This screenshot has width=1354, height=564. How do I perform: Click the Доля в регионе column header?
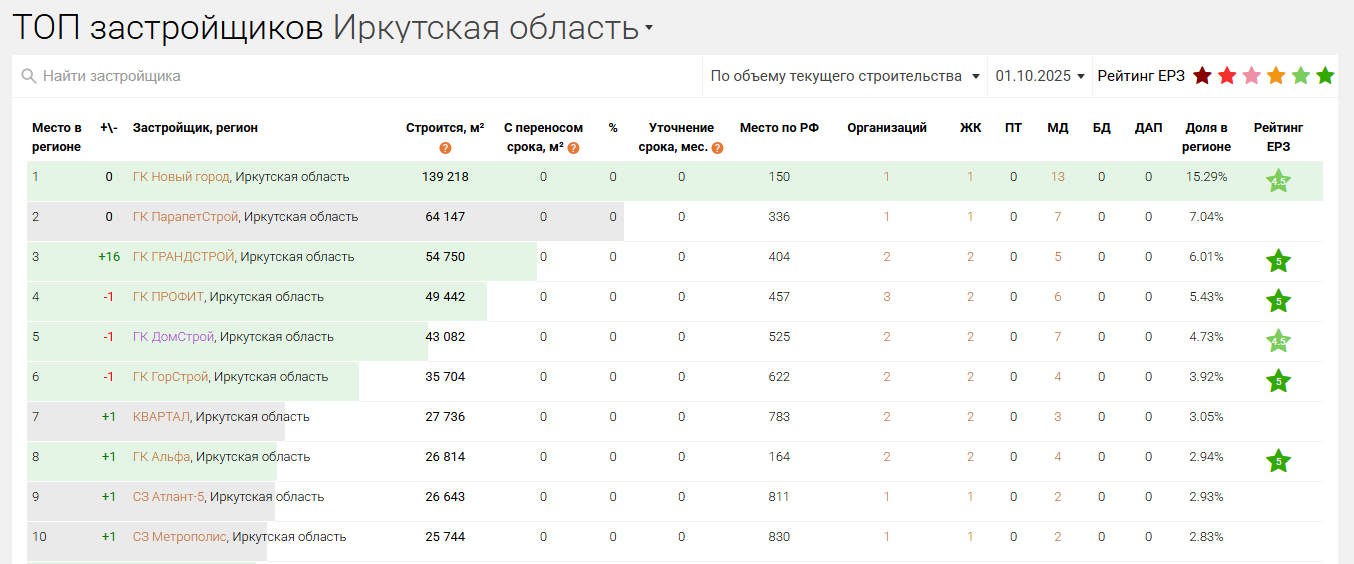tap(1206, 137)
